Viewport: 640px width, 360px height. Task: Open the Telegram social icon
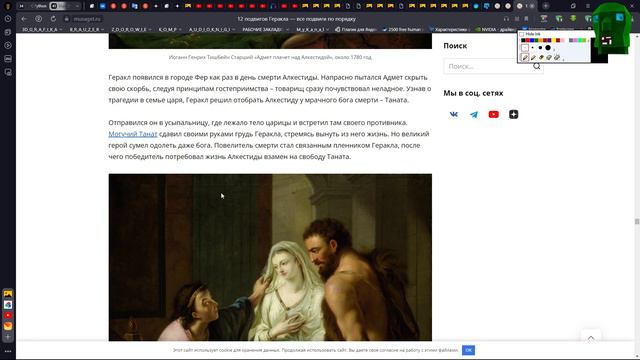point(473,114)
